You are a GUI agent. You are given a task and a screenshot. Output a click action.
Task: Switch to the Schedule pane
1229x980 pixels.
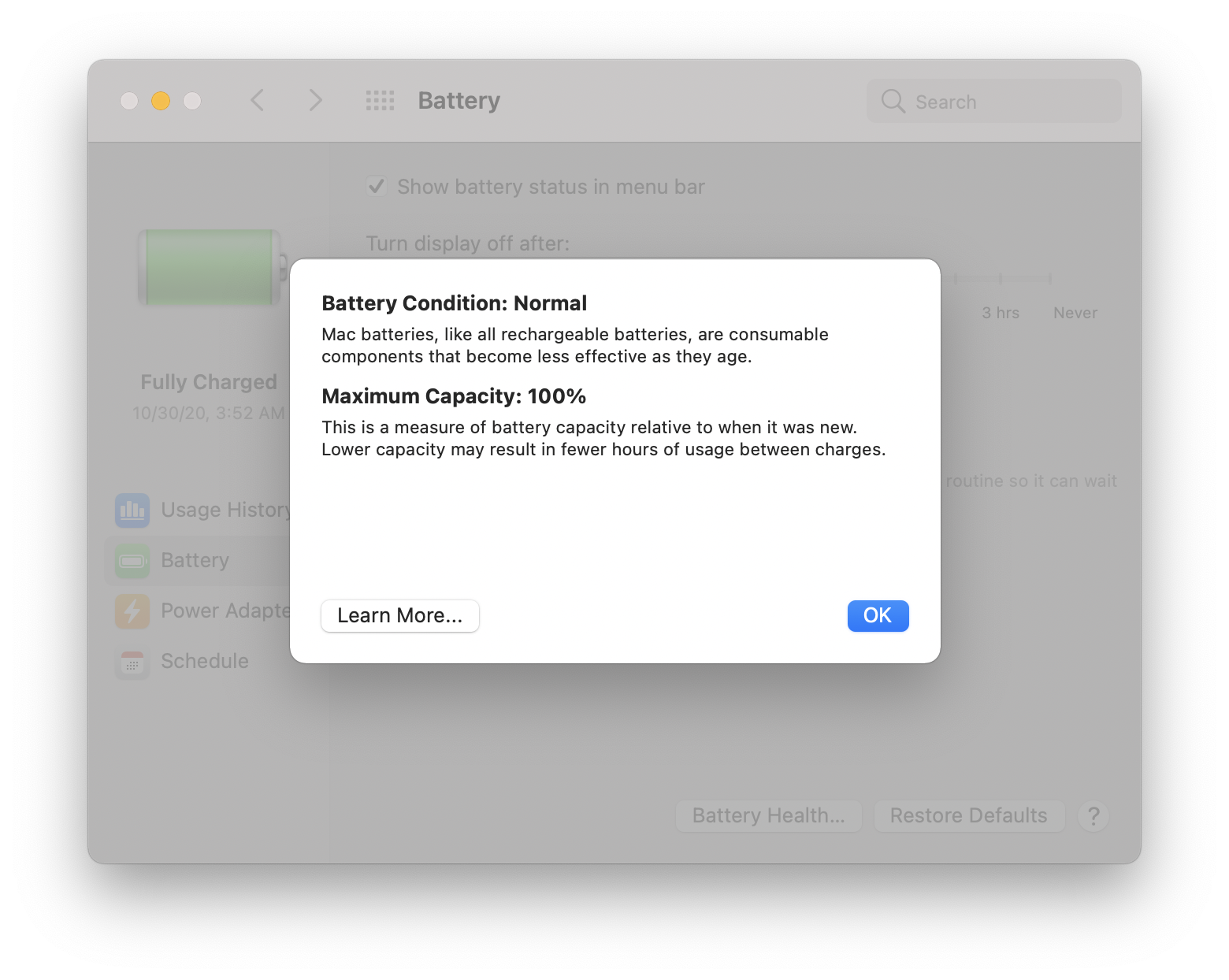204,662
